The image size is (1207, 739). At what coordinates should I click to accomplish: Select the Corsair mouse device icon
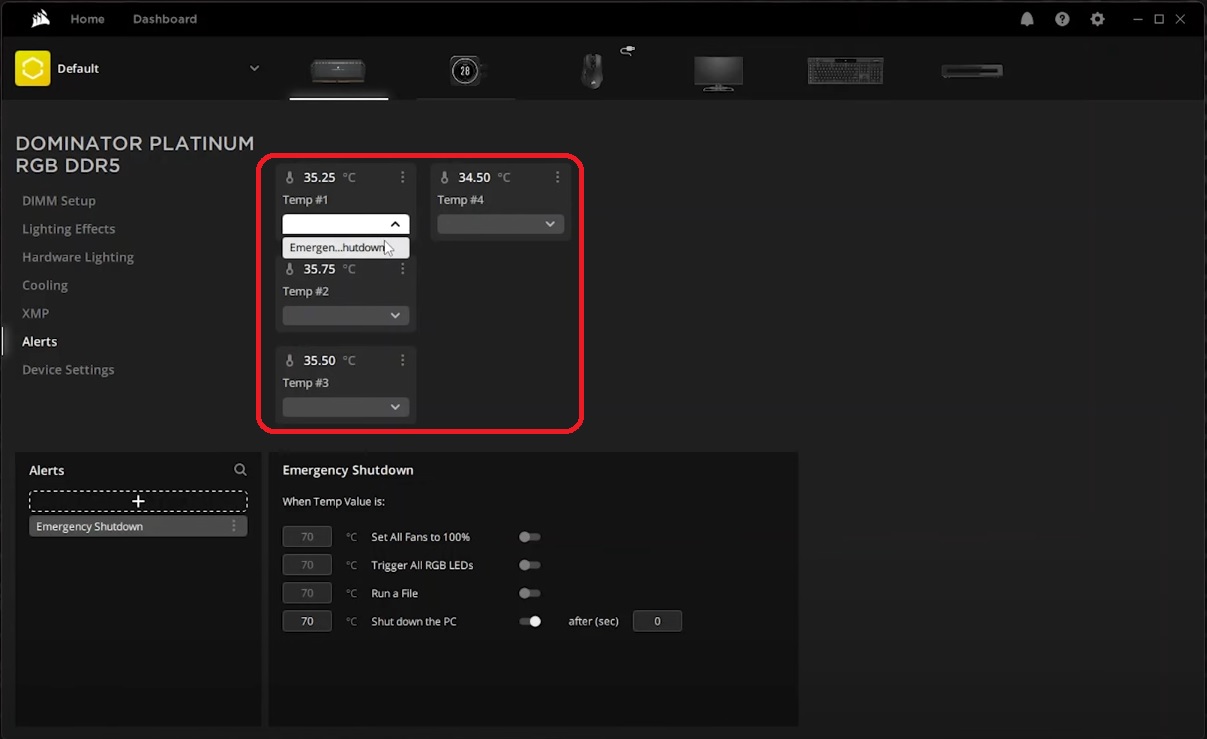pyautogui.click(x=591, y=70)
